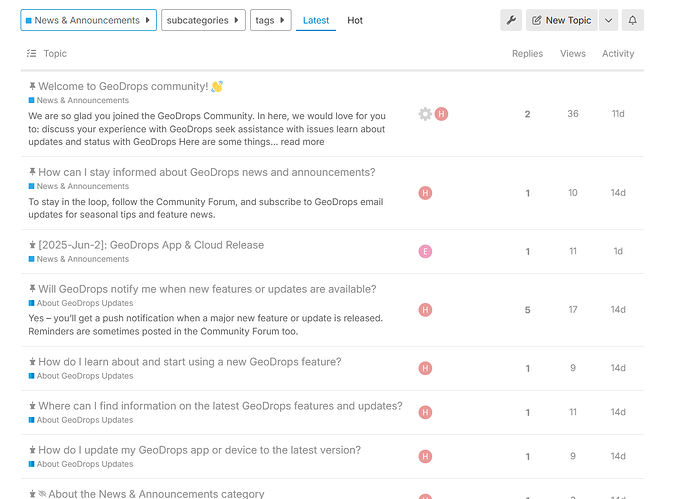Open About GeoDrops Updates badge under update app topic
This screenshot has height=499, width=679.
coord(81,464)
